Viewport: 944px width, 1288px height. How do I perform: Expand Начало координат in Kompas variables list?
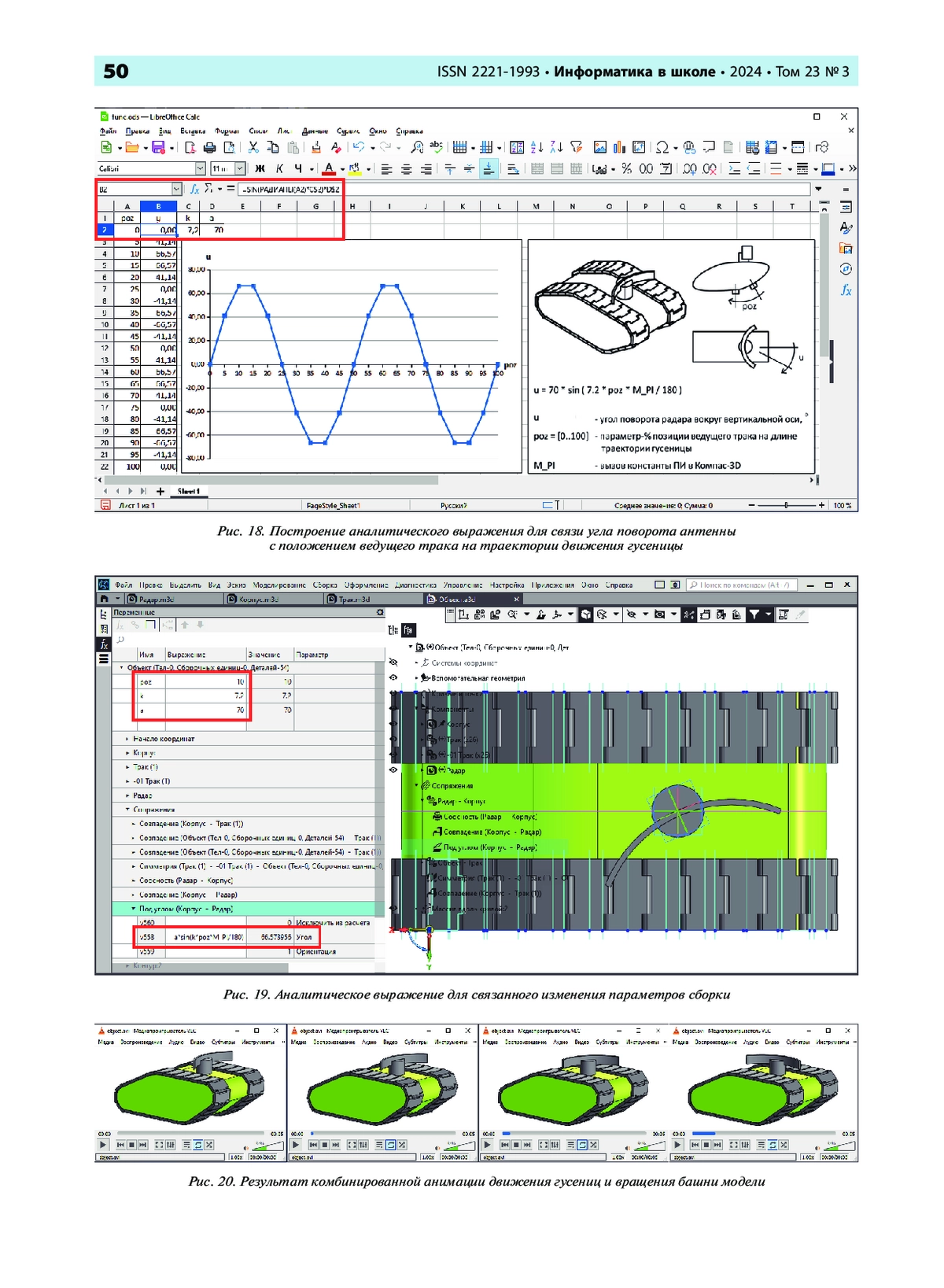tap(127, 739)
